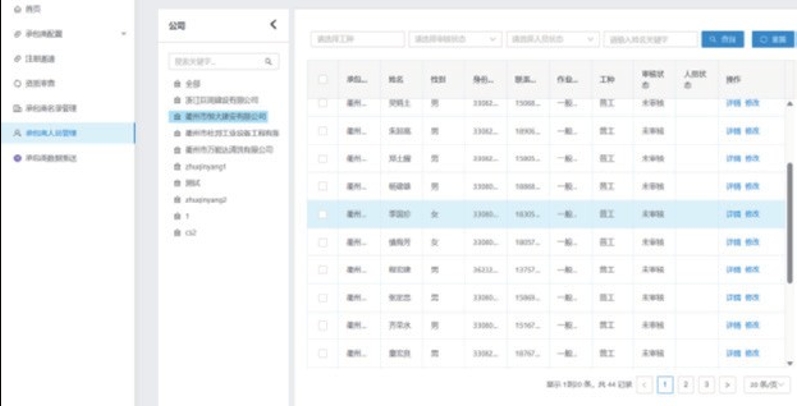
Task: Click the table's vertical scrollbar
Action: pos(792,200)
